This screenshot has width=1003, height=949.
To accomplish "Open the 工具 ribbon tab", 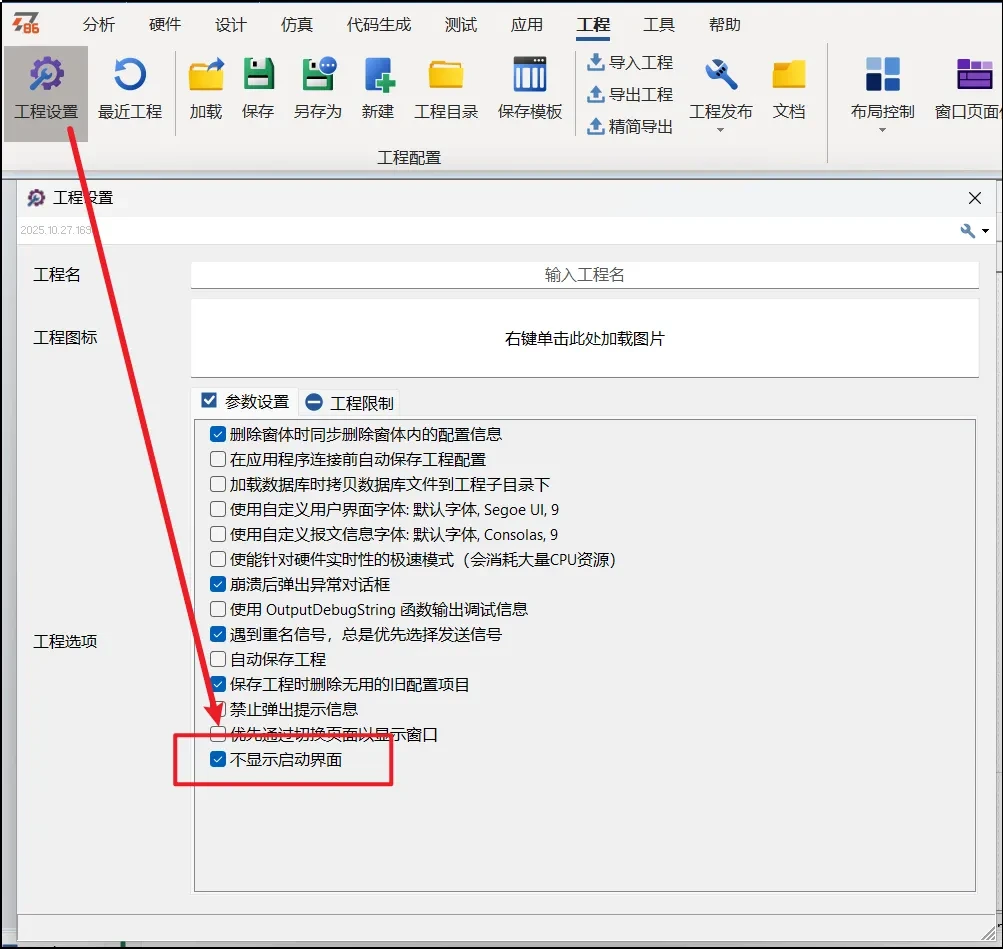I will tap(659, 25).
